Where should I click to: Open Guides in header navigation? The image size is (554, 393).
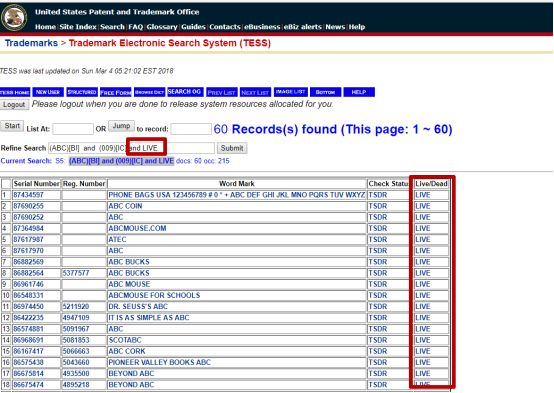(193, 27)
